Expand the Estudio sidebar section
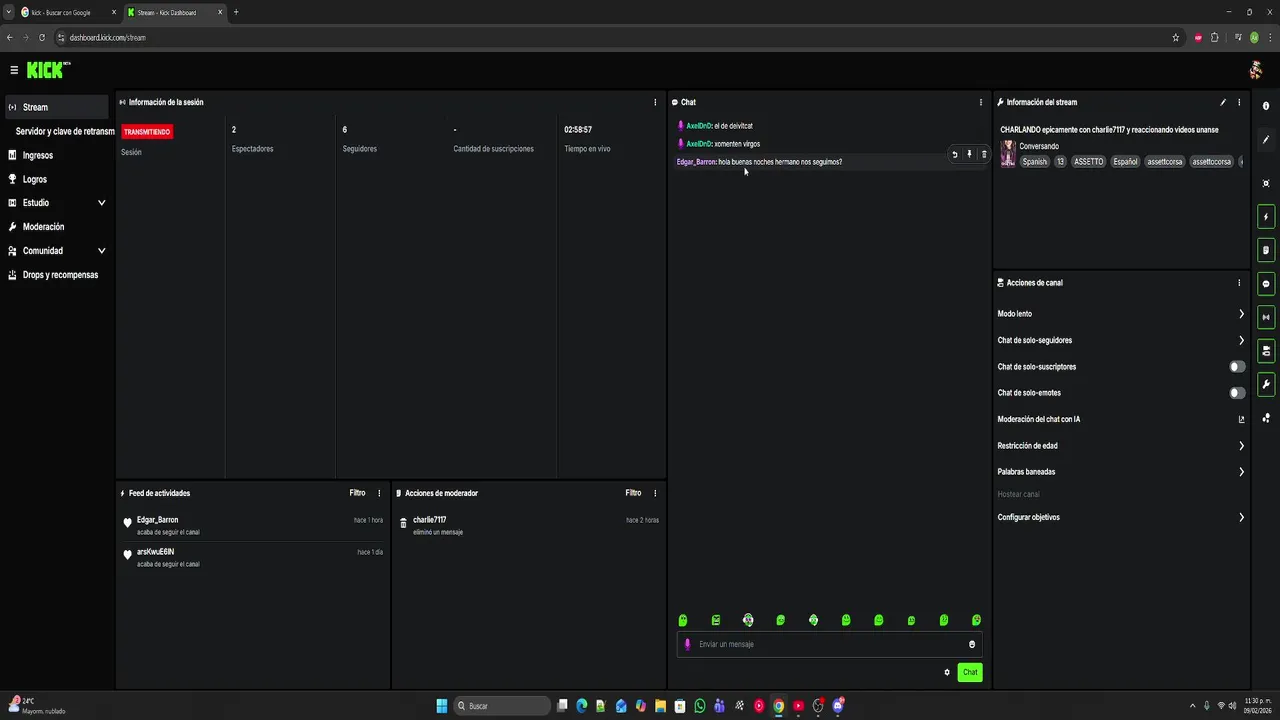The image size is (1280, 720). pyautogui.click(x=101, y=203)
